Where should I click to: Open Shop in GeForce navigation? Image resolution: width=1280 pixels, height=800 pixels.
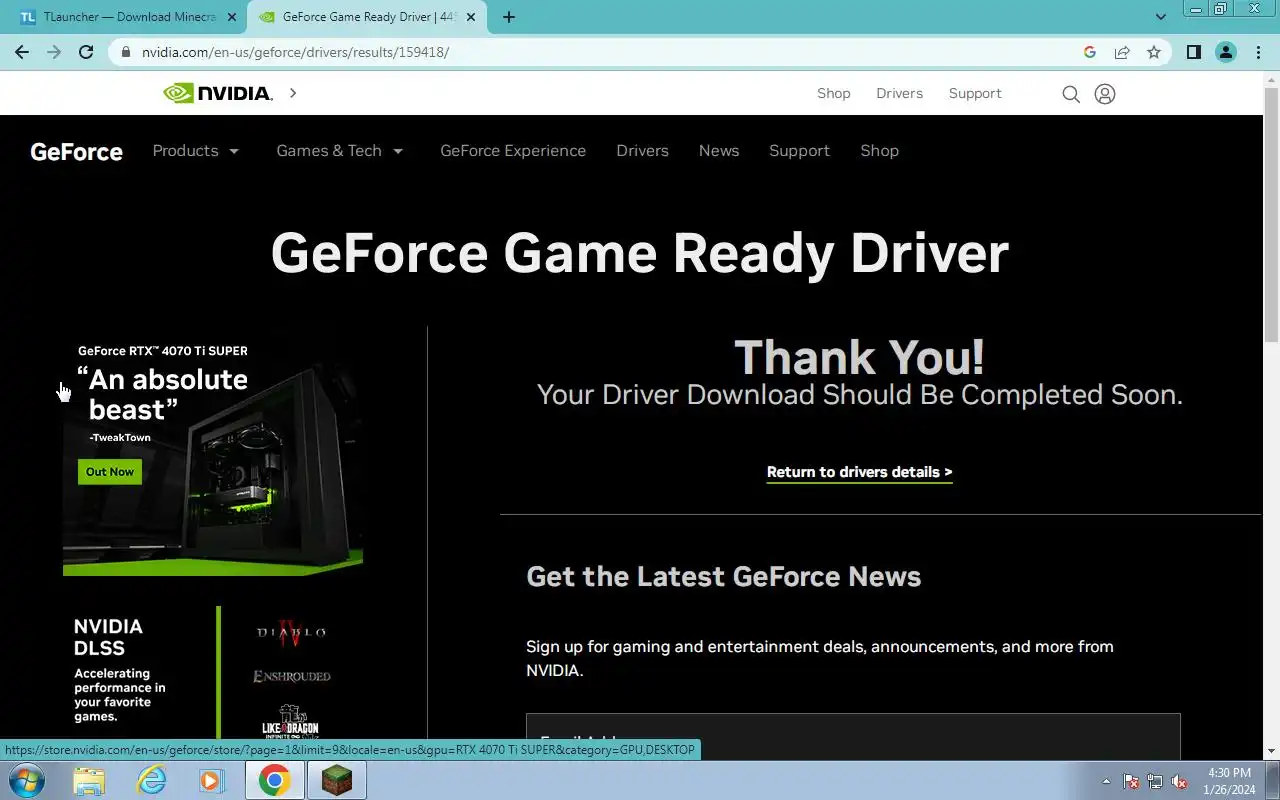pos(879,151)
